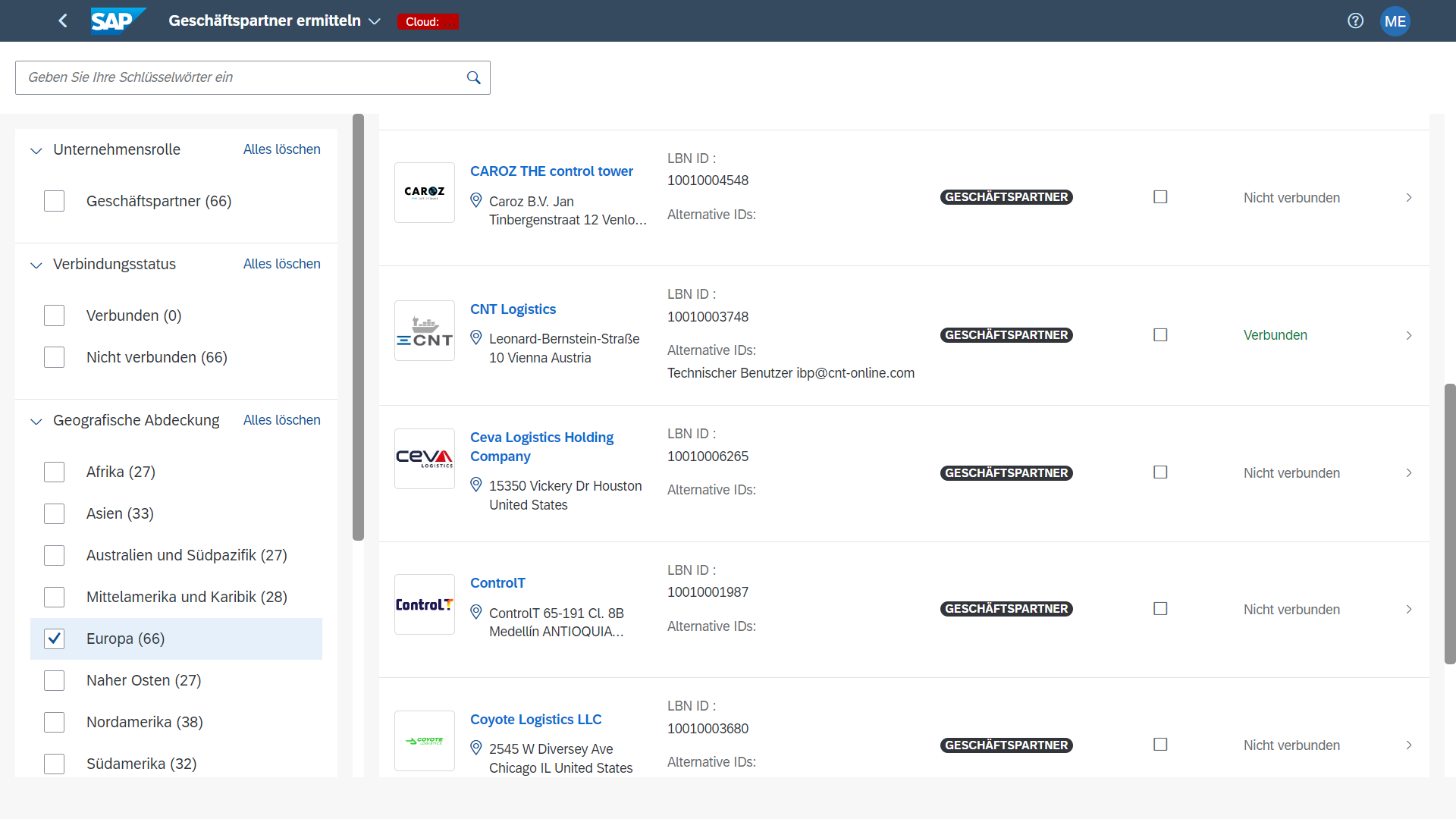This screenshot has height=819, width=1456.
Task: Click the search magnifier icon
Action: pyautogui.click(x=474, y=77)
